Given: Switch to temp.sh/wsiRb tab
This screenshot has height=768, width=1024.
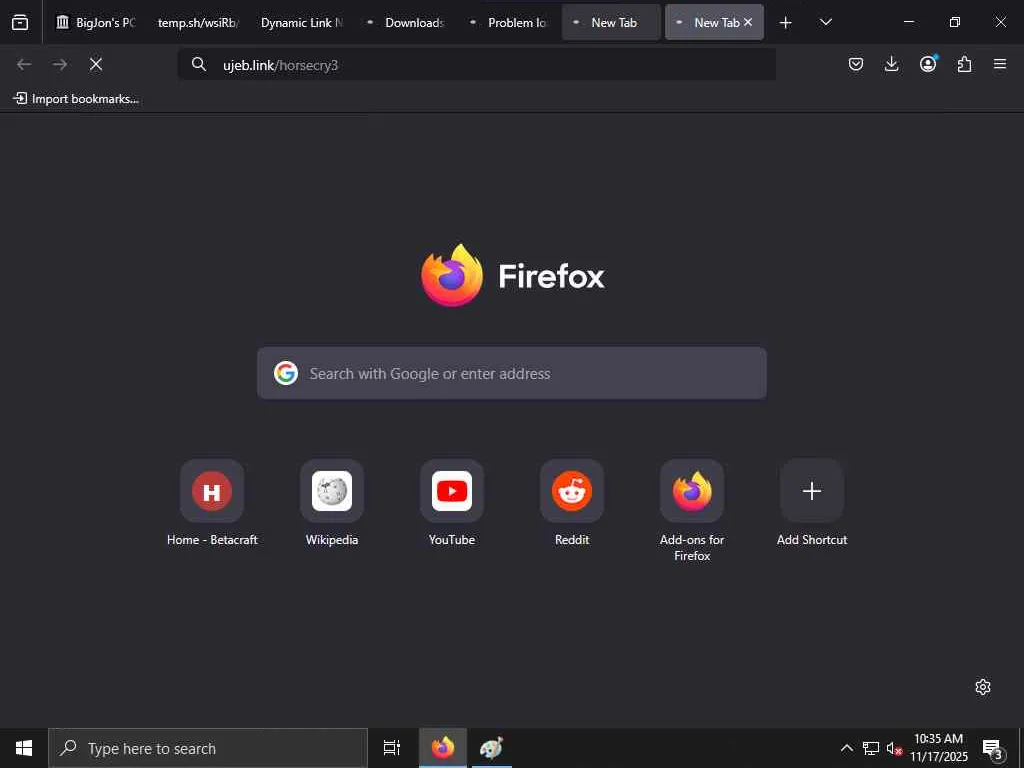Looking at the screenshot, I should [198, 22].
